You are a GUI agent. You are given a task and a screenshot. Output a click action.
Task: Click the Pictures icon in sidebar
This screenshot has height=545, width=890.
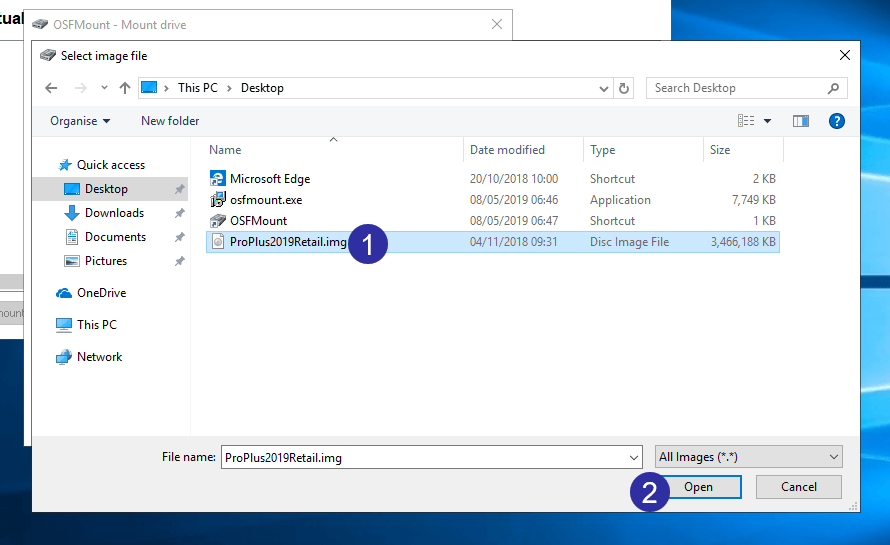pyautogui.click(x=72, y=261)
